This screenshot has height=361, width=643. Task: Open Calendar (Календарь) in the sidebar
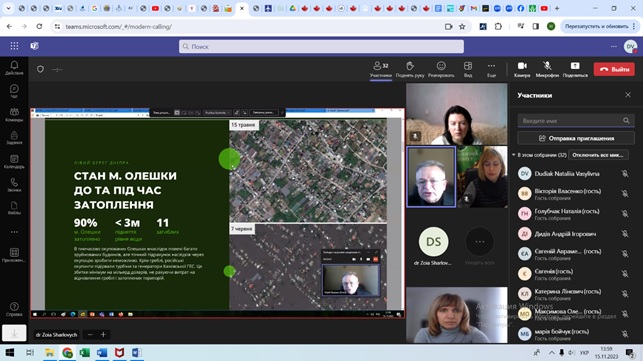[14, 162]
